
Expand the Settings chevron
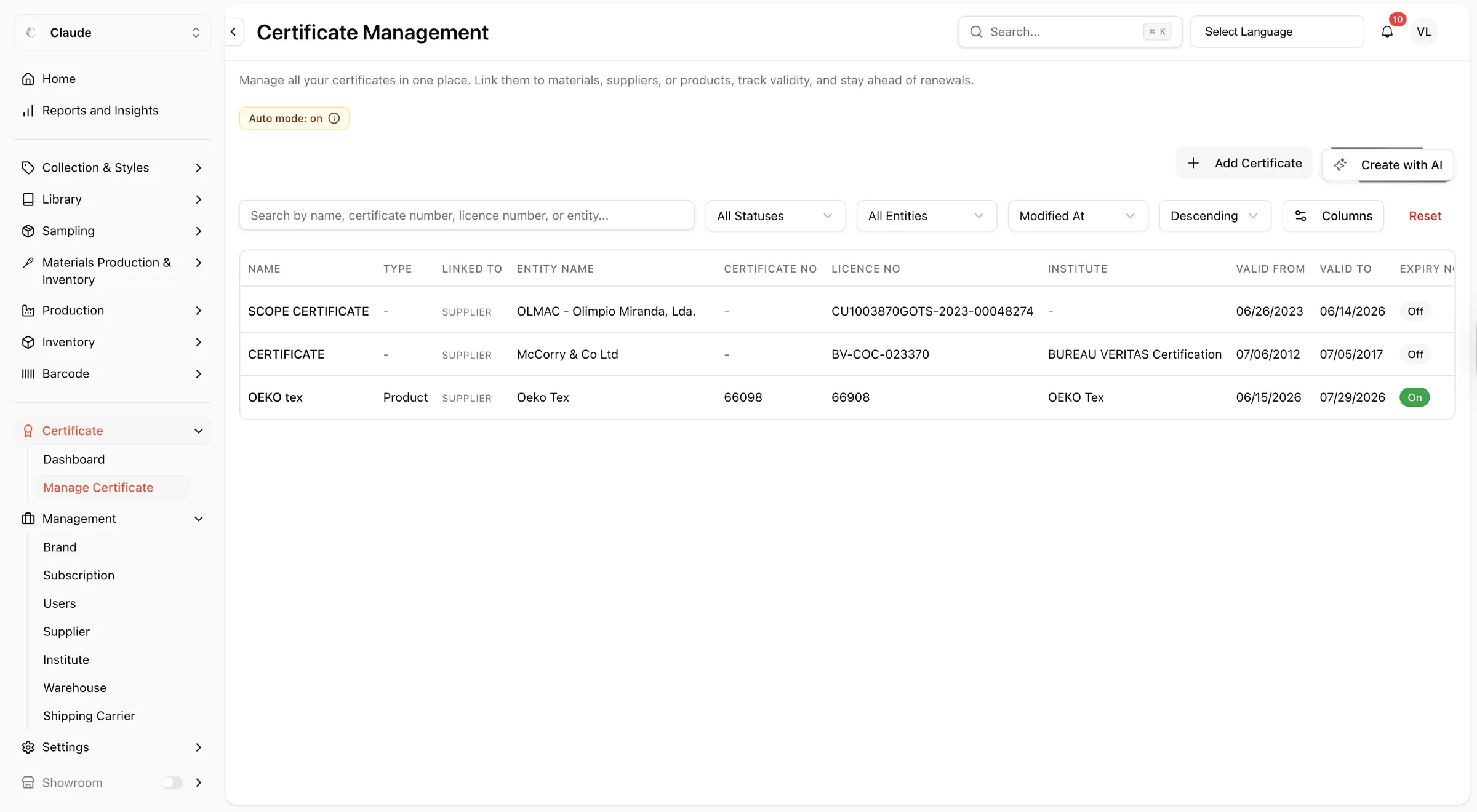click(x=198, y=747)
